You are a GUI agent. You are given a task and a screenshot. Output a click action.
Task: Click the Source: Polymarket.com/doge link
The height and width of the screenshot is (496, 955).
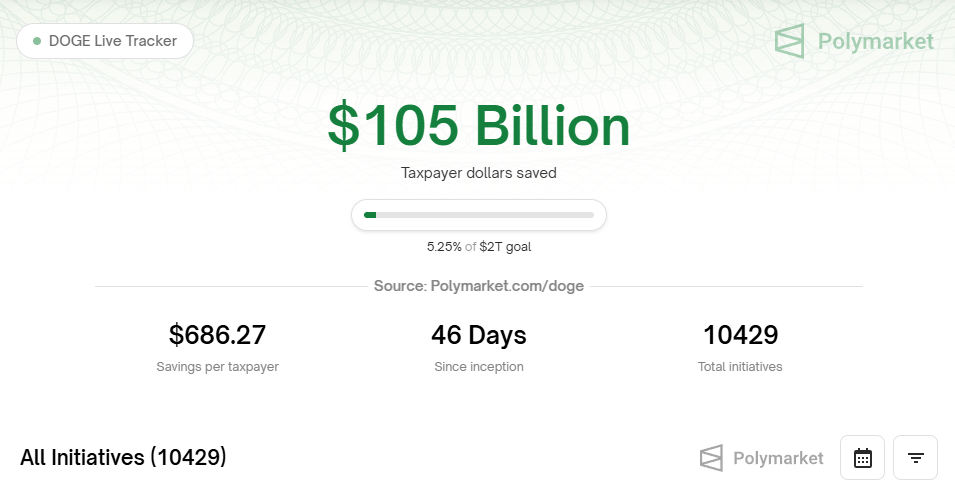click(x=479, y=286)
